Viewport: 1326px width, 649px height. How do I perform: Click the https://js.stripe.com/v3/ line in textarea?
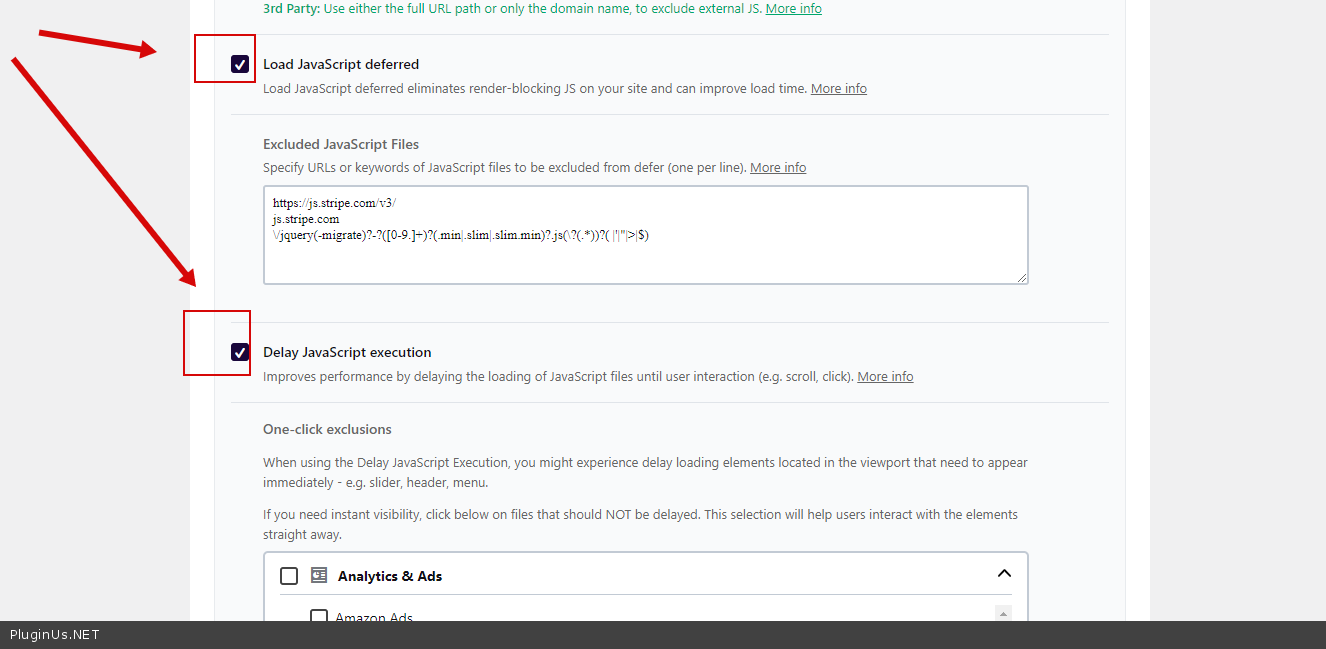(x=334, y=203)
